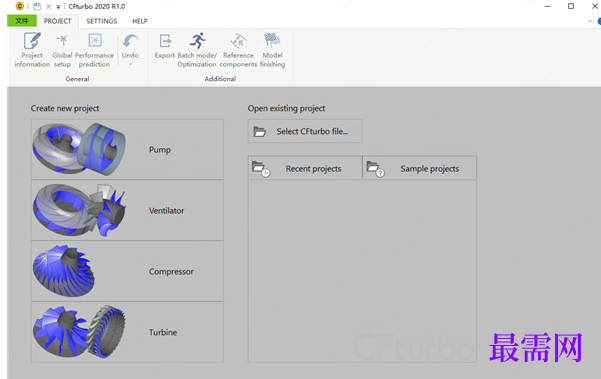This screenshot has height=379, width=601.
Task: Click the Pump impeller thumbnail image
Action: (79, 149)
